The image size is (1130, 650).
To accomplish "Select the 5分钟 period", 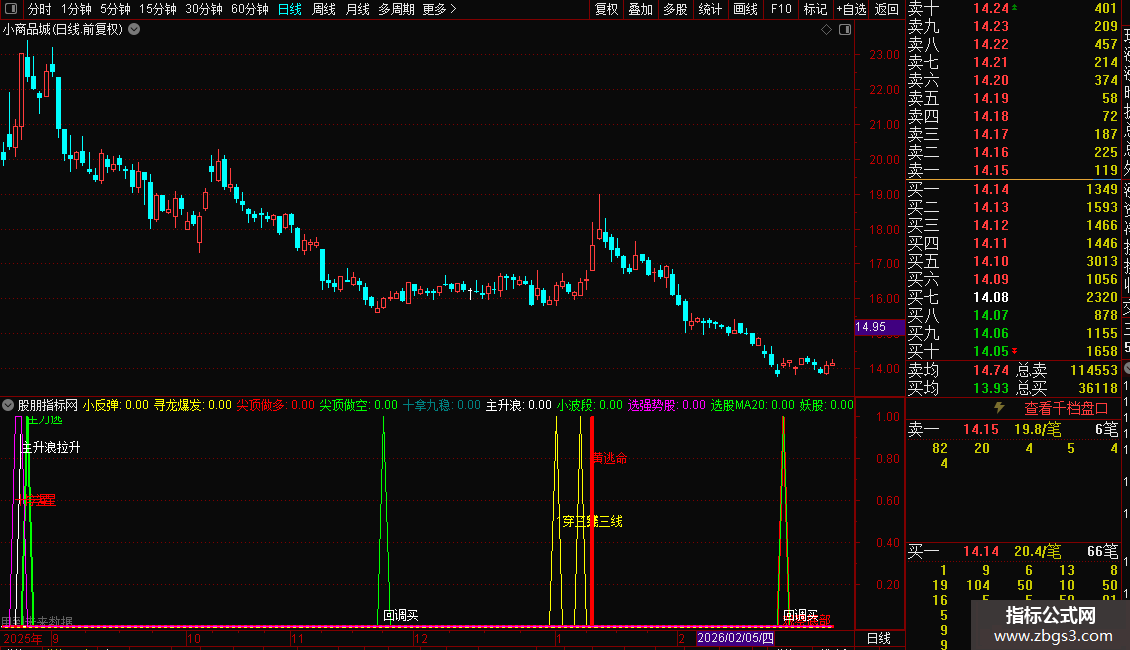I will [115, 9].
